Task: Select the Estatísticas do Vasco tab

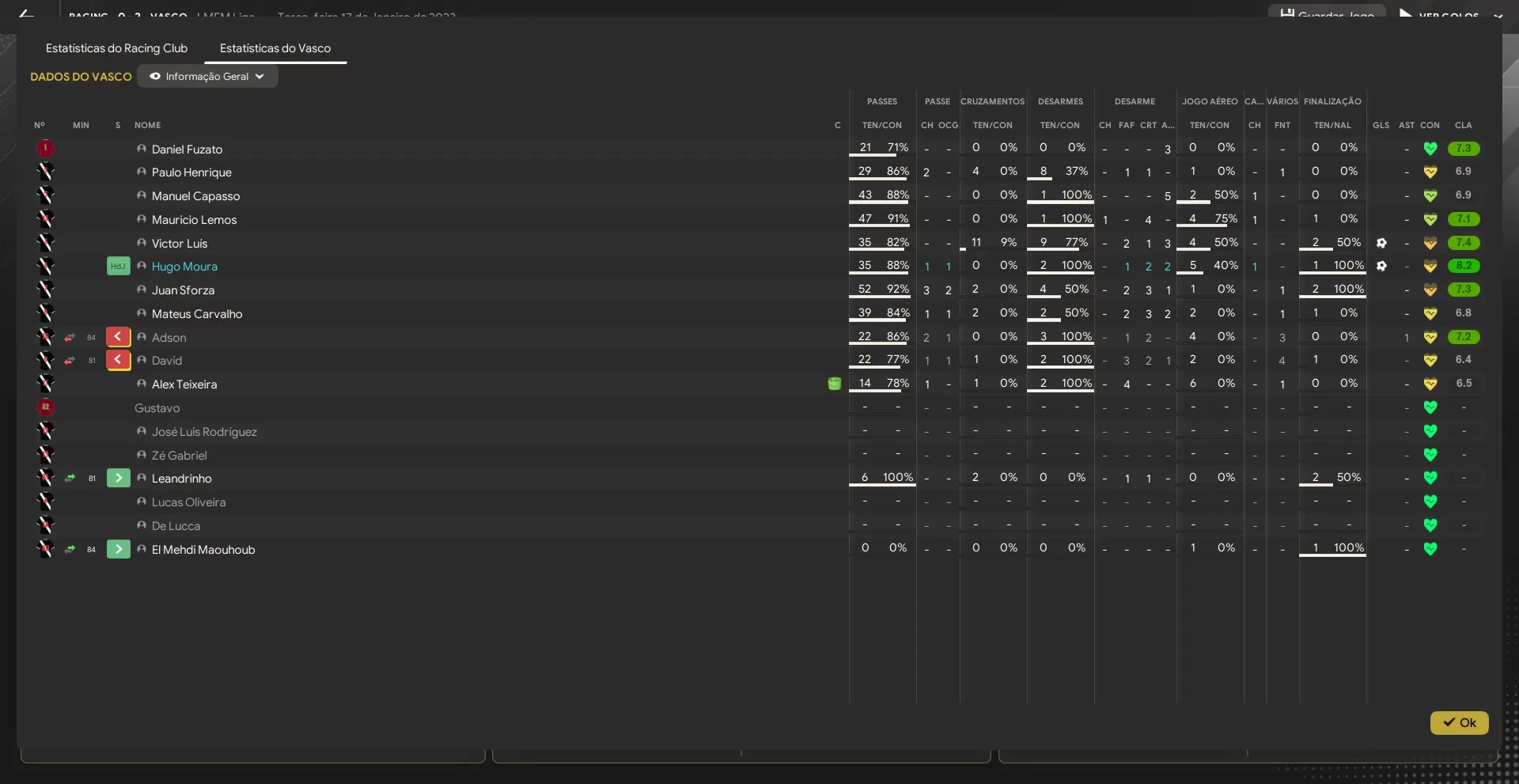Action: coord(275,48)
